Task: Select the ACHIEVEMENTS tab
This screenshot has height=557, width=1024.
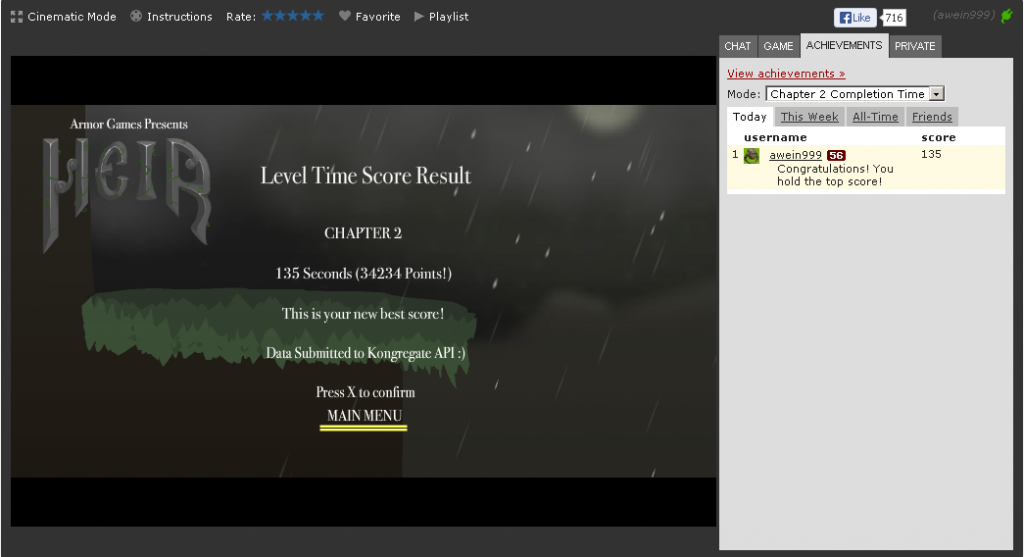Action: [844, 45]
